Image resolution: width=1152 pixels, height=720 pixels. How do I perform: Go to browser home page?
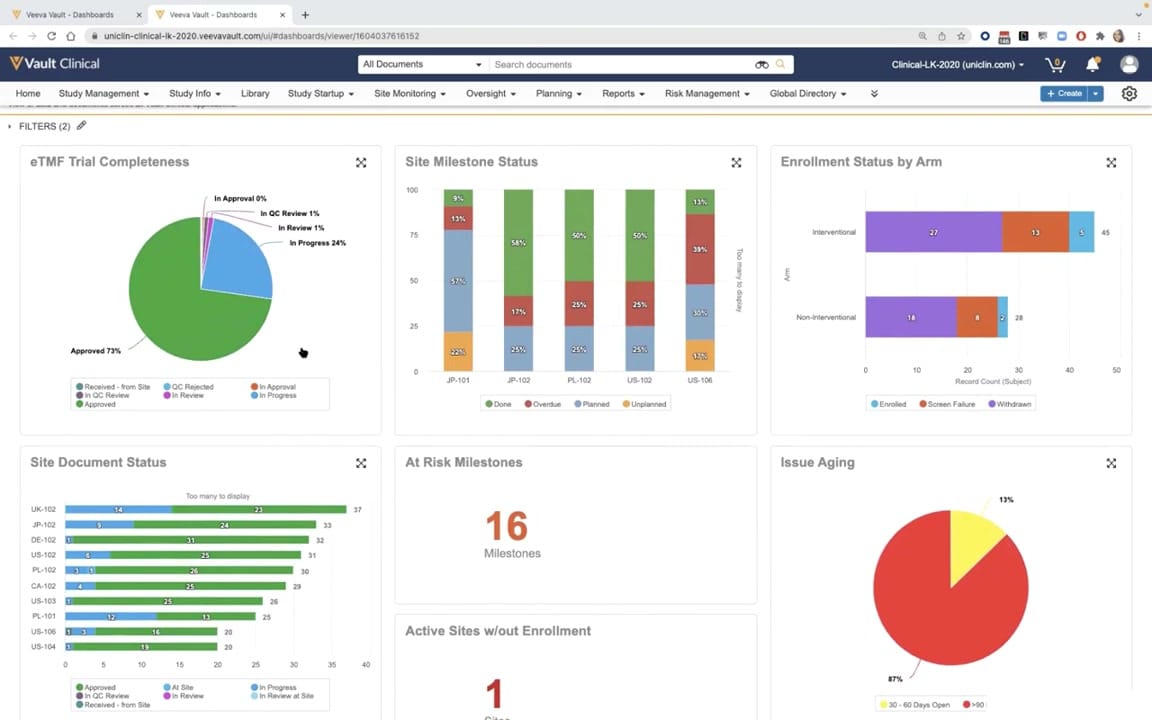click(x=71, y=35)
